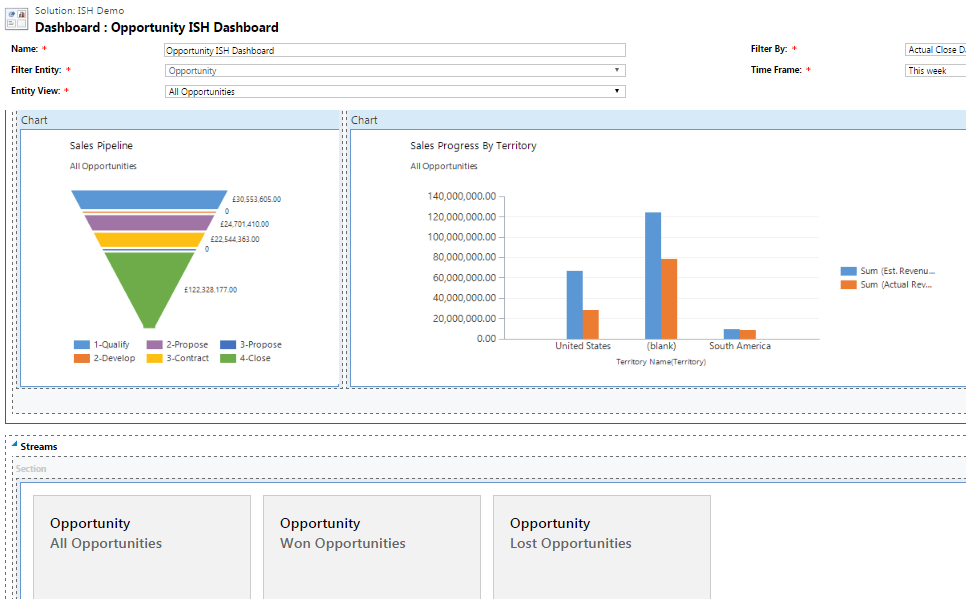Click the 2-Develop legend swatch
966x599 pixels.
(x=81, y=358)
